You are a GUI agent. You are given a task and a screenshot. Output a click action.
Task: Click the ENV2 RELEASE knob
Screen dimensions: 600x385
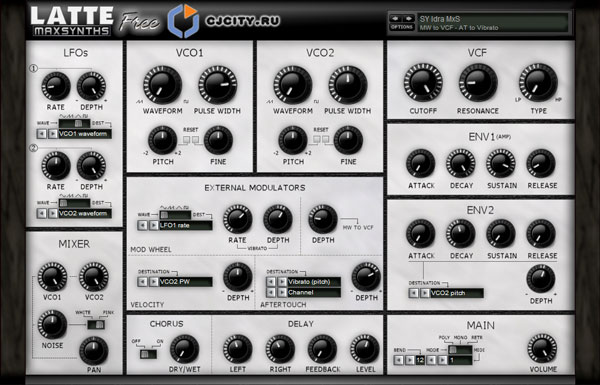pos(541,233)
